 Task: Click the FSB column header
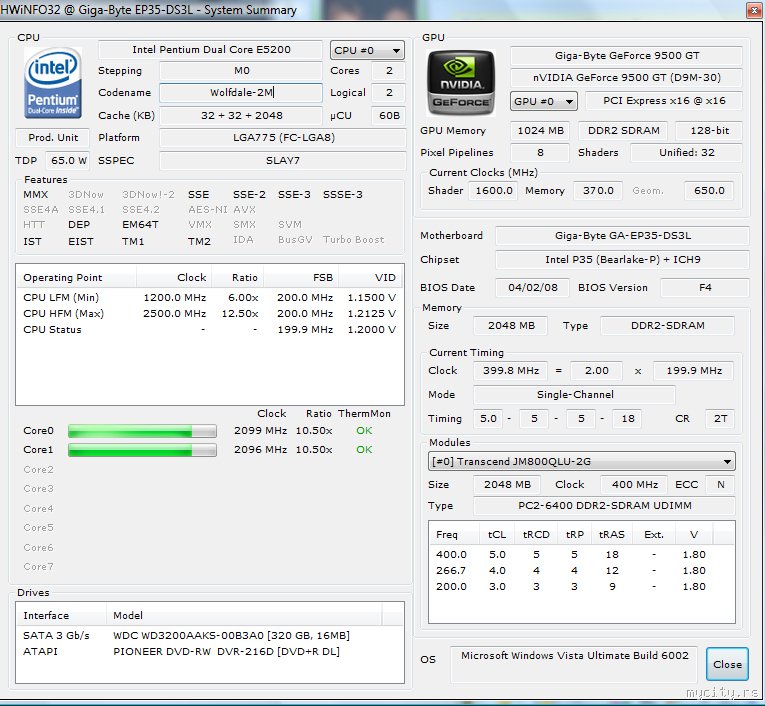pyautogui.click(x=301, y=278)
